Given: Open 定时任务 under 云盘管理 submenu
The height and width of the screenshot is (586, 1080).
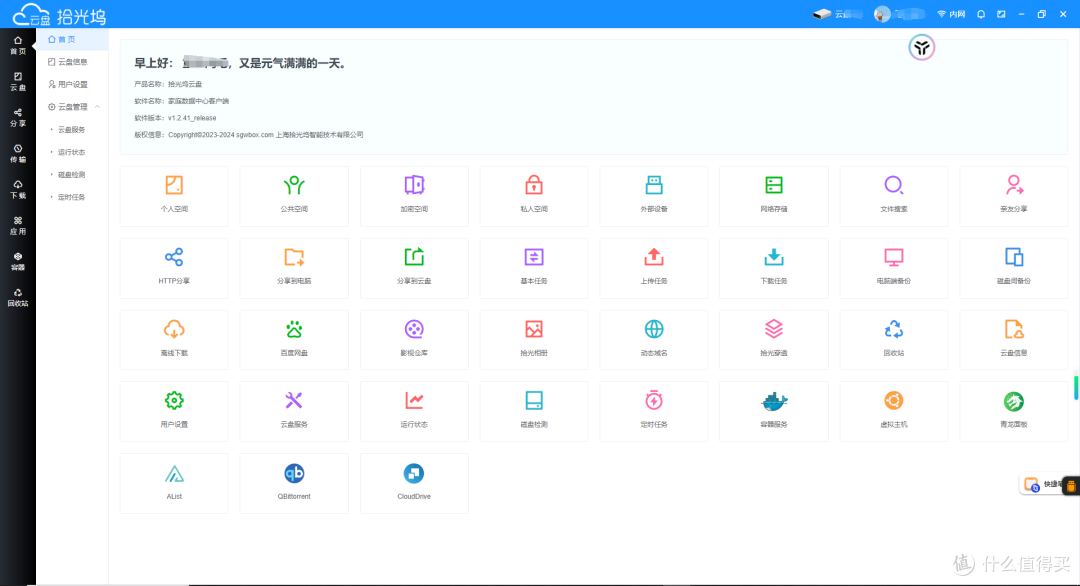Looking at the screenshot, I should tap(72, 197).
